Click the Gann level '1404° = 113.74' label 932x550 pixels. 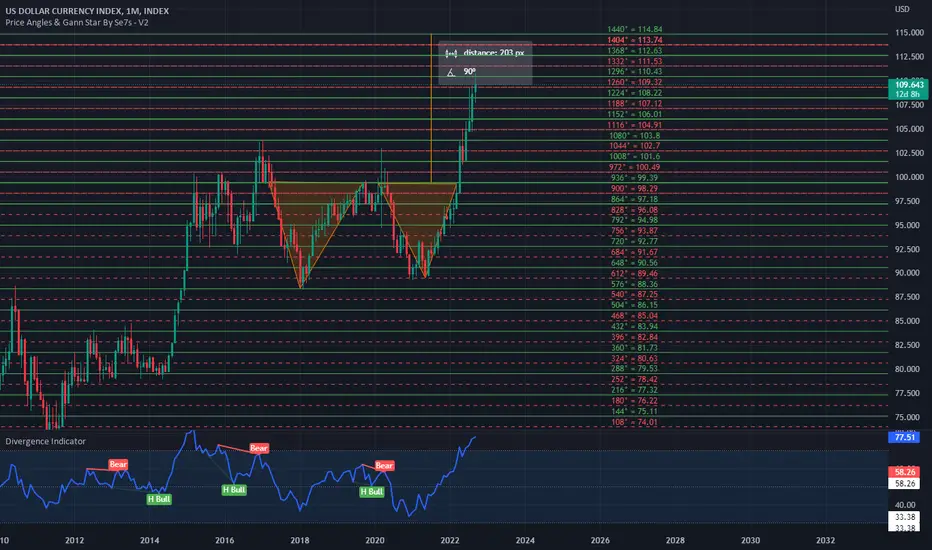click(x=634, y=40)
